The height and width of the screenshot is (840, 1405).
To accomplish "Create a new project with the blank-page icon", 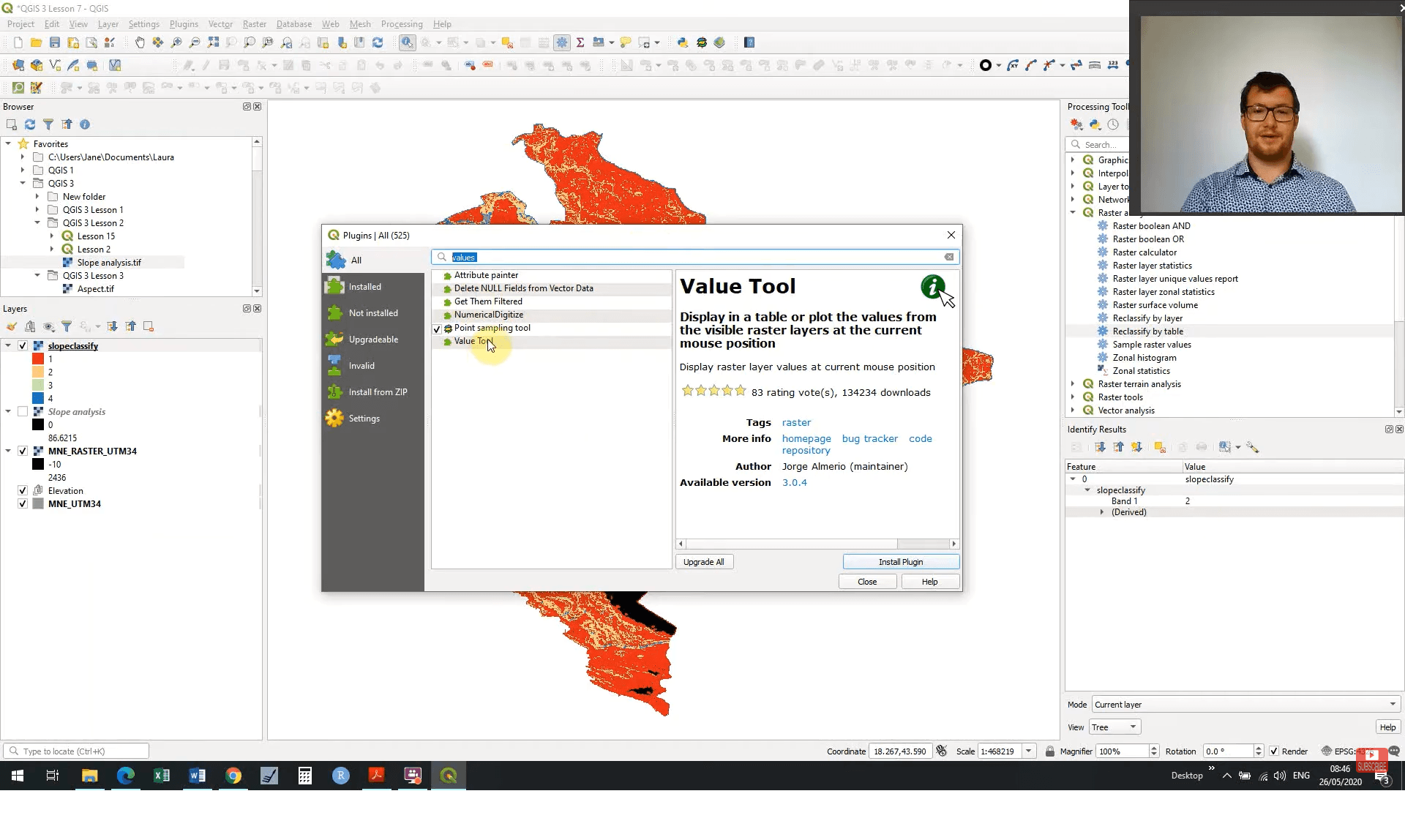I will [18, 42].
